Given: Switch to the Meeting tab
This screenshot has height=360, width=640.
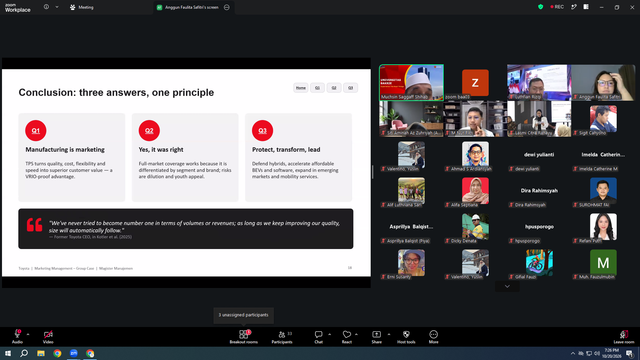Looking at the screenshot, I should [x=82, y=7].
